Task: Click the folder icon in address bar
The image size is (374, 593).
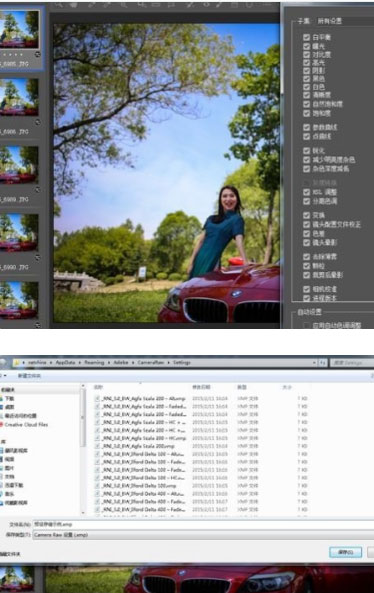Action: coord(17,362)
